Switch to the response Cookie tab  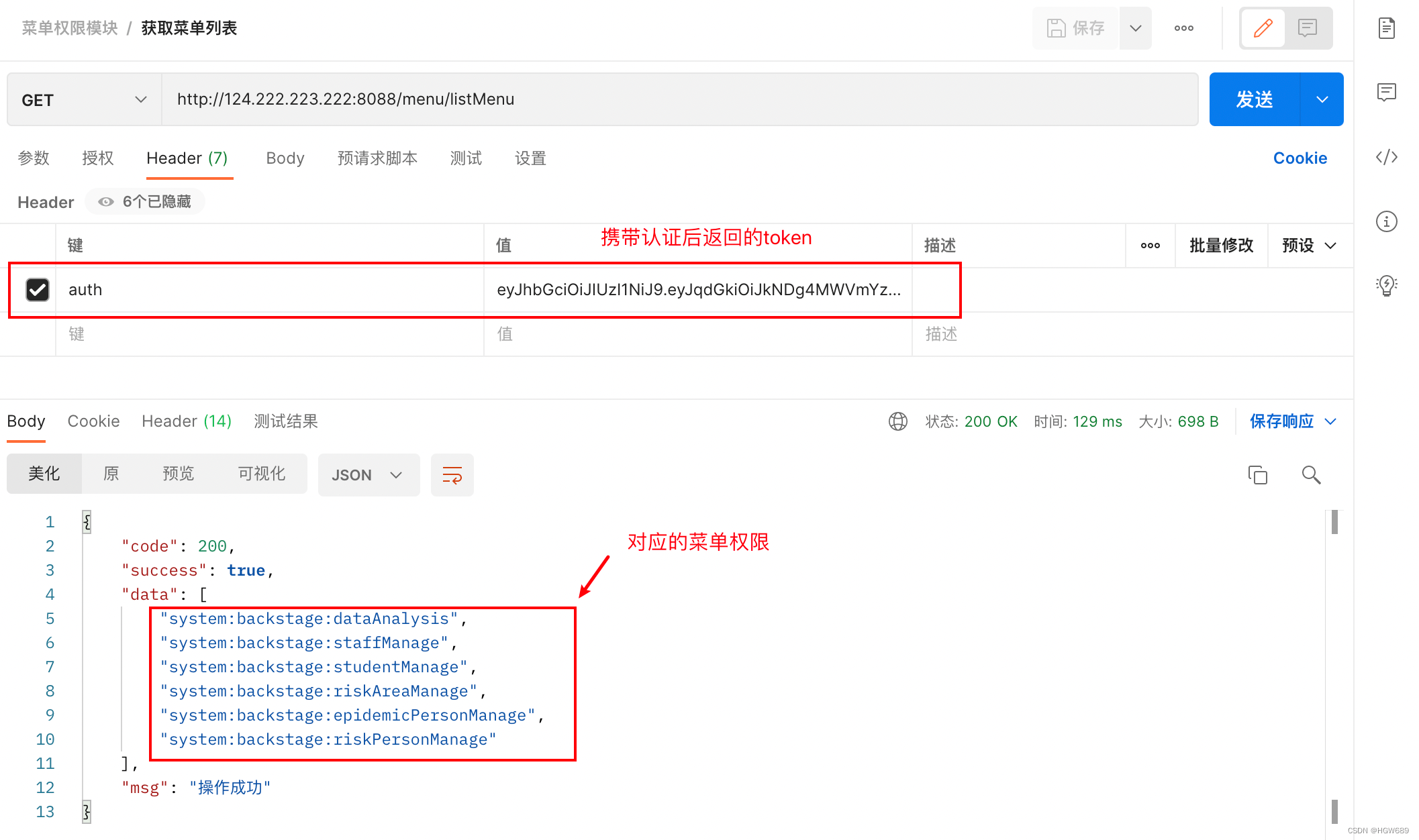point(93,421)
